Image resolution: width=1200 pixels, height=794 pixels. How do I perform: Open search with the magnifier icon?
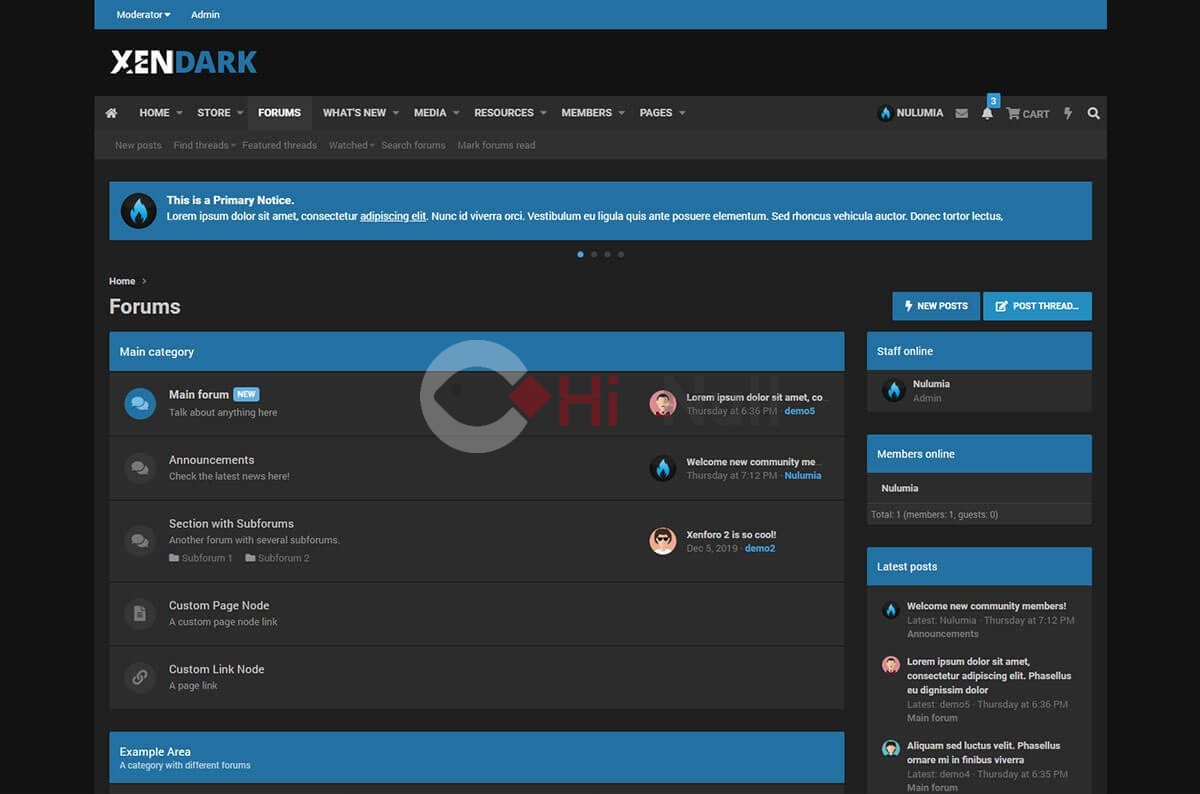coord(1093,113)
